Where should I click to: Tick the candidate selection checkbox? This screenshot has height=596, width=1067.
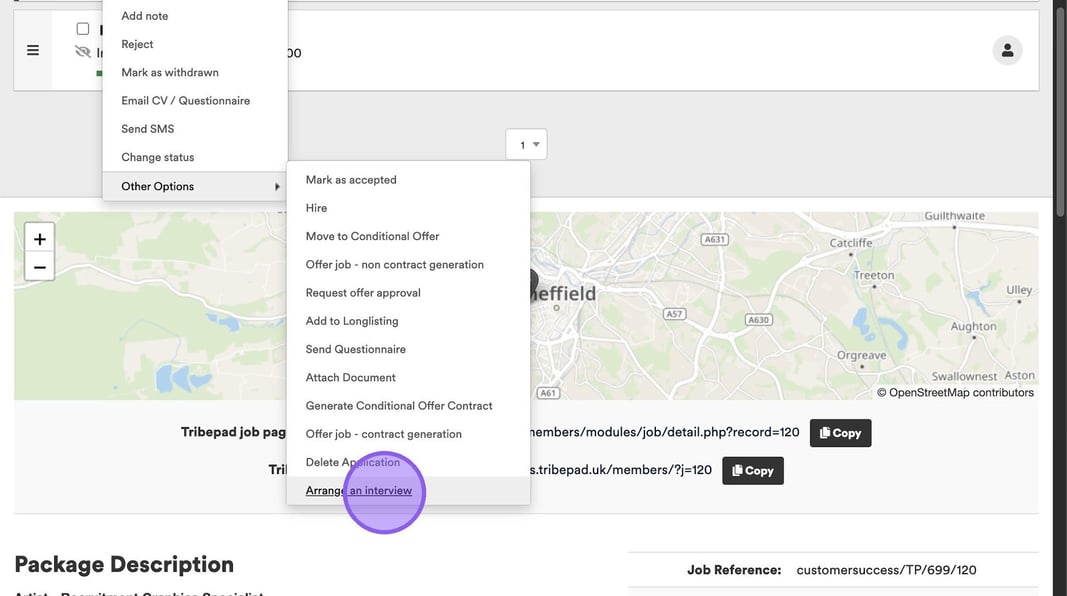click(83, 29)
